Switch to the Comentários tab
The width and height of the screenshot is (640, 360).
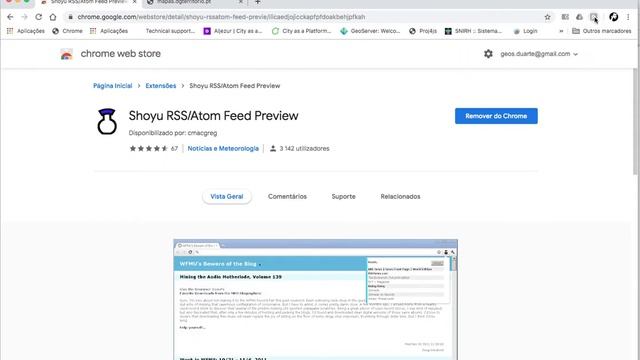click(x=287, y=196)
